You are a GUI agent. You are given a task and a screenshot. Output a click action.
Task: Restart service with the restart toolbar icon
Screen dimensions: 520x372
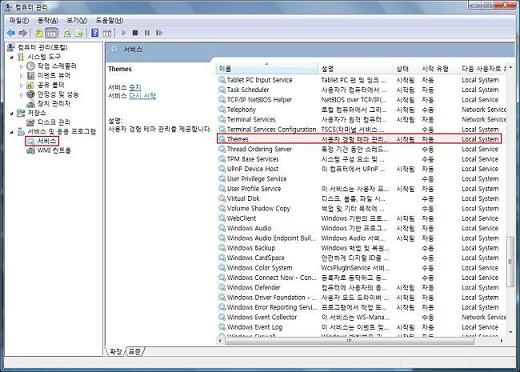tap(159, 33)
